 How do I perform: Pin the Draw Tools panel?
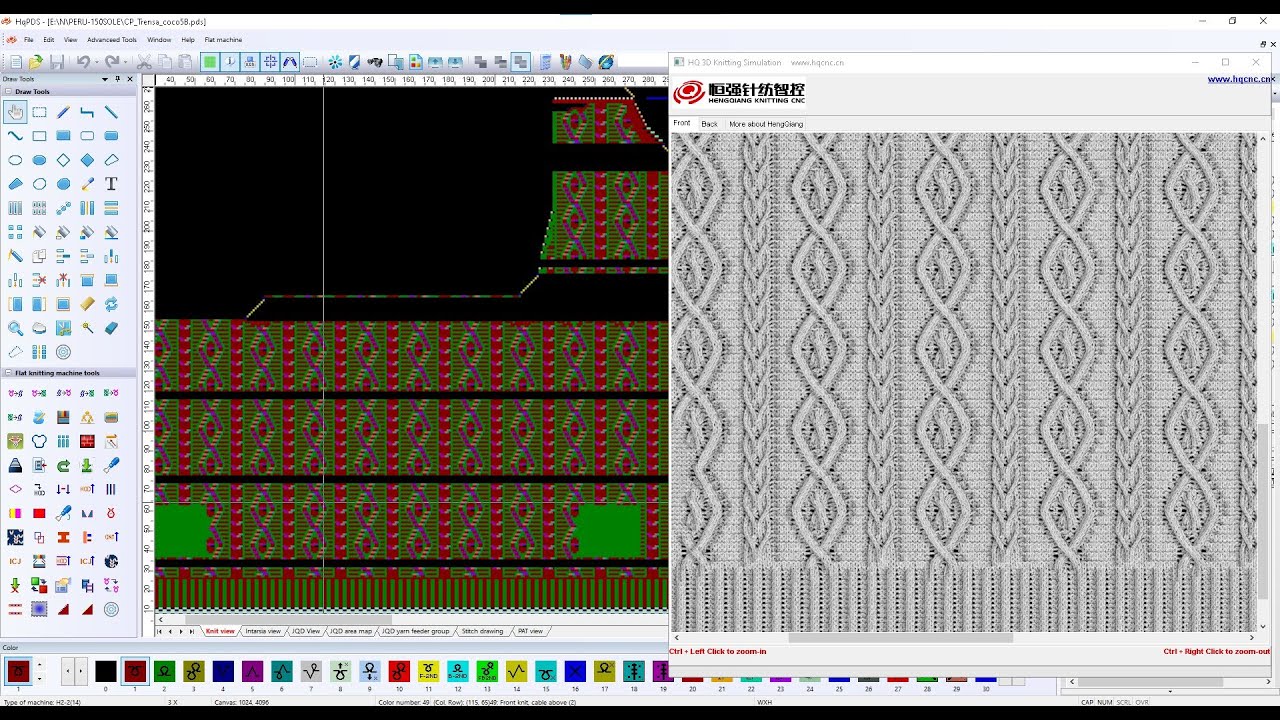(117, 79)
